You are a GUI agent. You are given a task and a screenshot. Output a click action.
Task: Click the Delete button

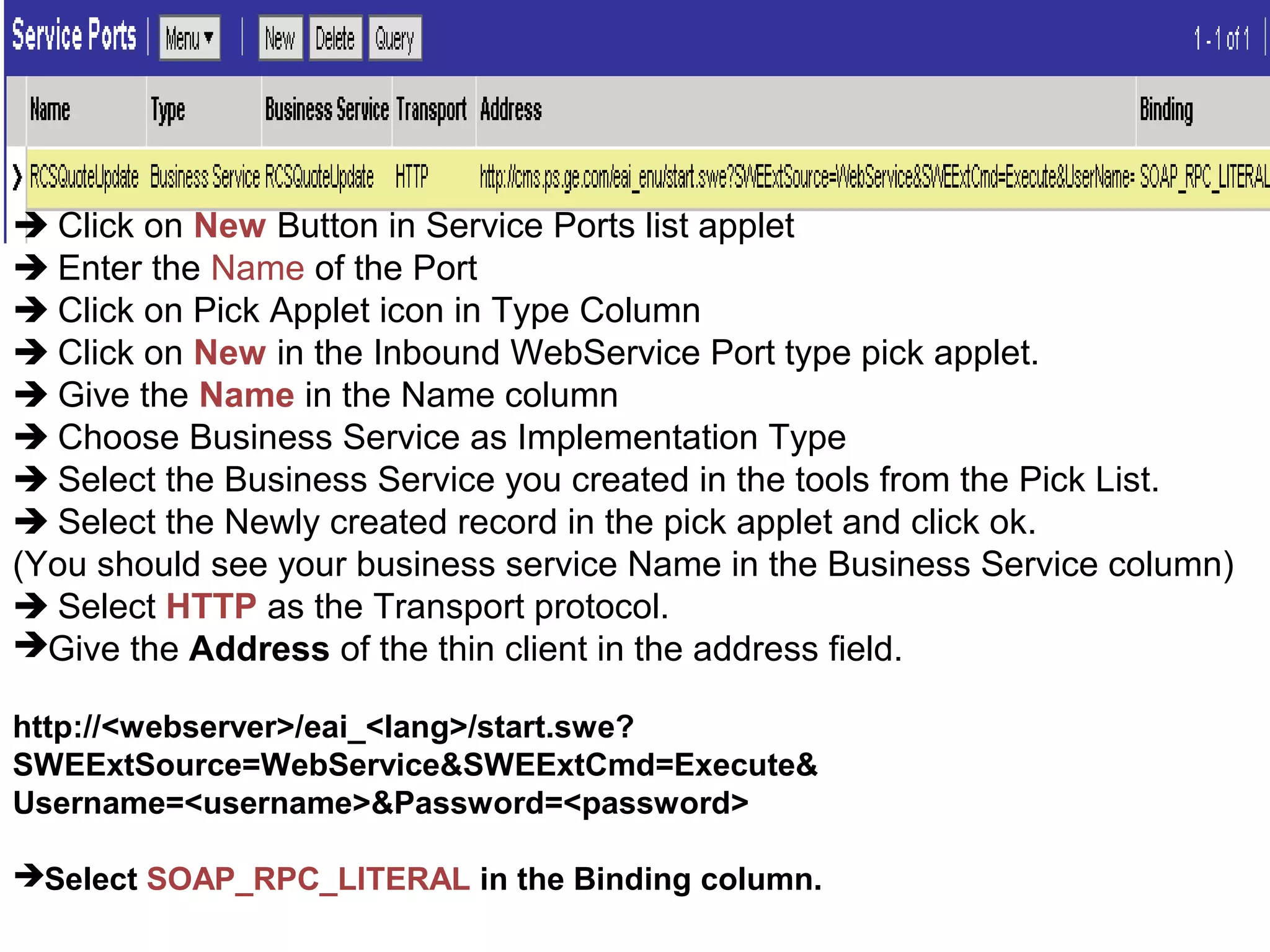pos(335,38)
